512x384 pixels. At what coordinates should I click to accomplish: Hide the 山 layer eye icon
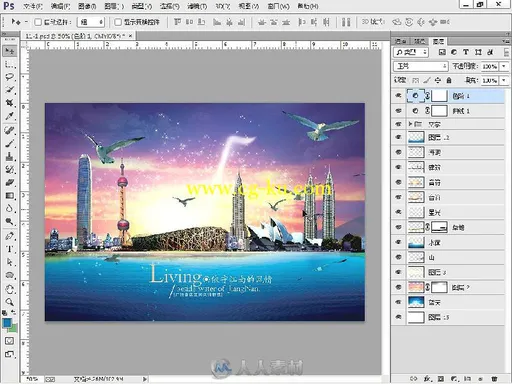398,257
